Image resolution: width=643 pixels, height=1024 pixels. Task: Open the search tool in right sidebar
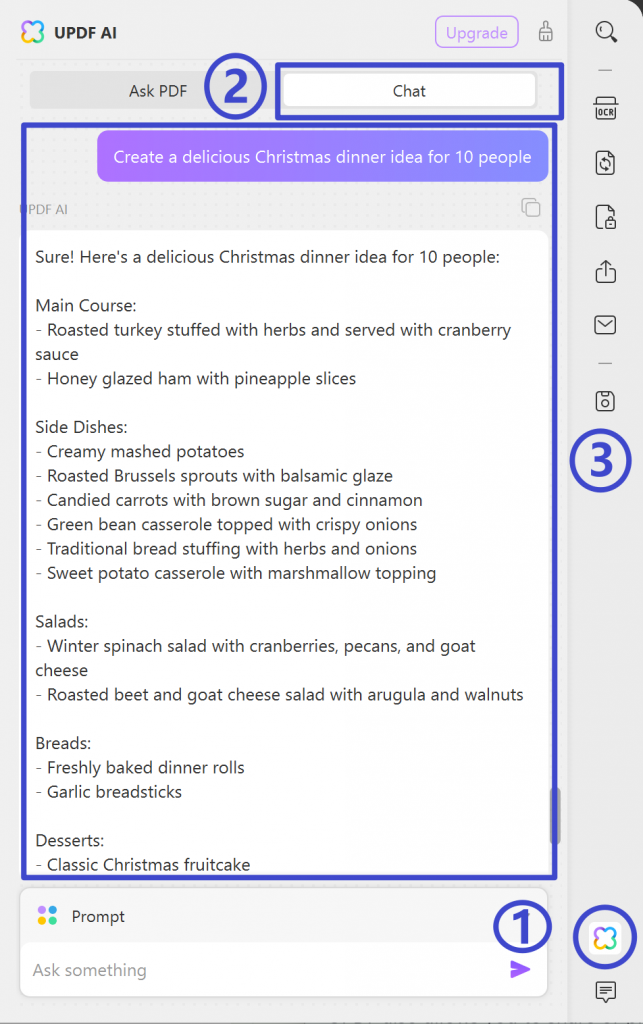[x=606, y=32]
